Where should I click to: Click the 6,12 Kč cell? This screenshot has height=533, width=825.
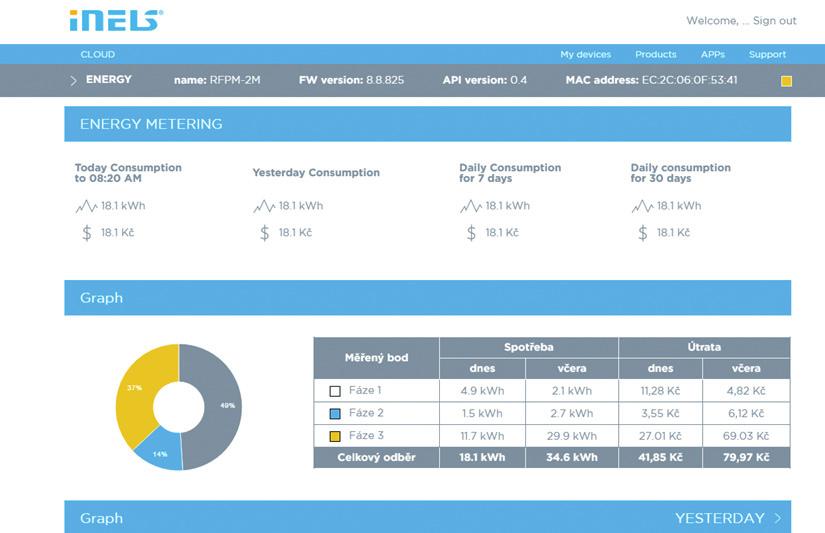click(746, 414)
